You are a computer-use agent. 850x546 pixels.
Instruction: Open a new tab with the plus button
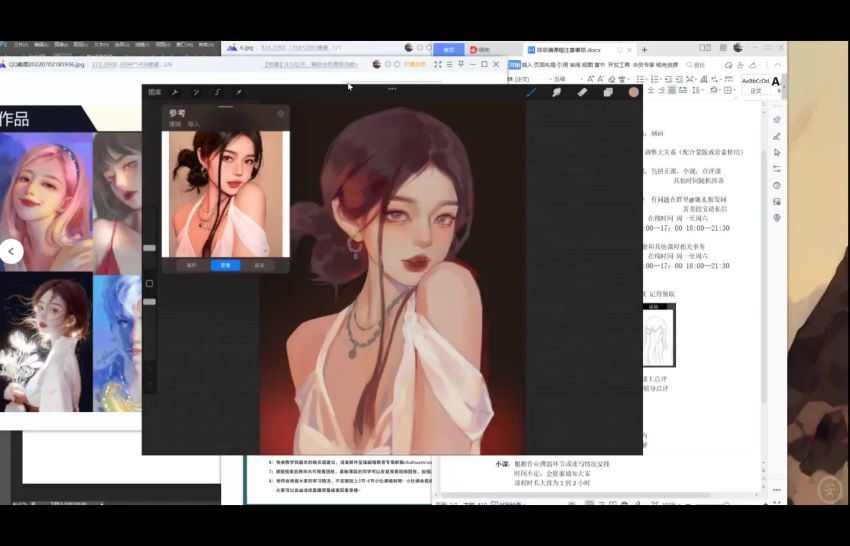point(644,49)
